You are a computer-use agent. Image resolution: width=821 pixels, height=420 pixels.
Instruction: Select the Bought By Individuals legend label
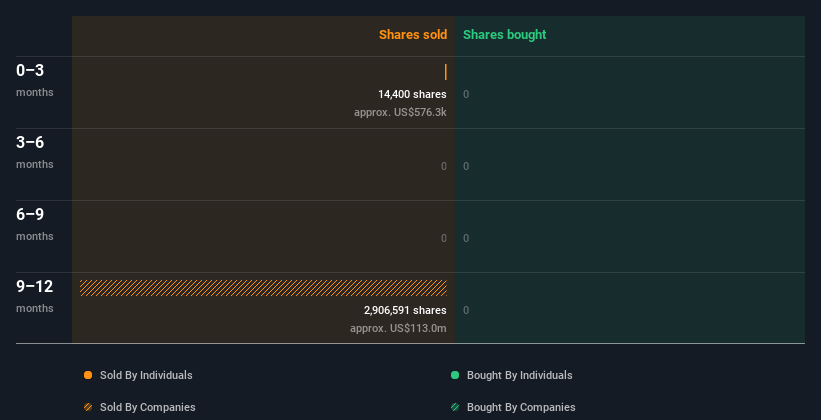coord(519,375)
